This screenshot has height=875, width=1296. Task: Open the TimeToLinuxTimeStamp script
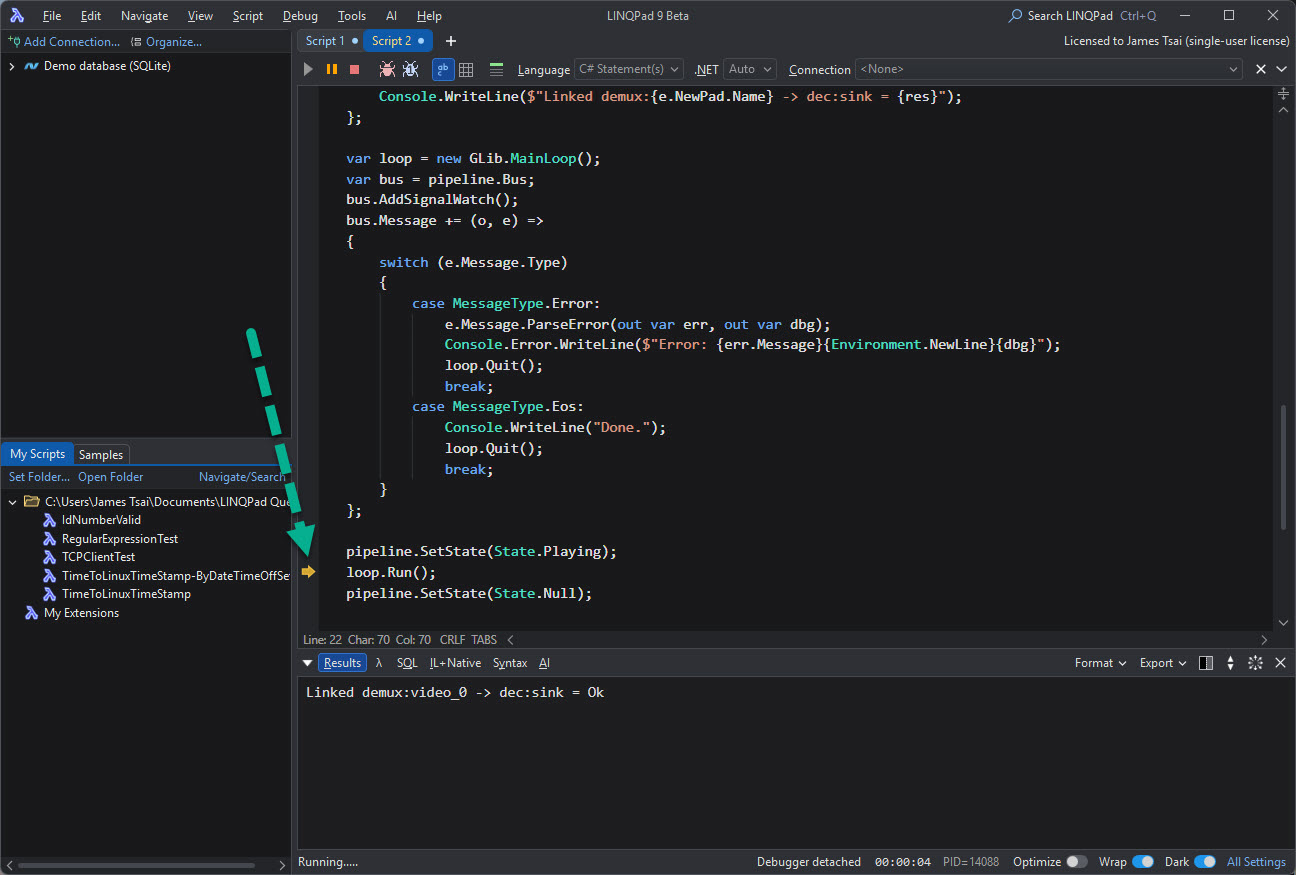[x=126, y=594]
